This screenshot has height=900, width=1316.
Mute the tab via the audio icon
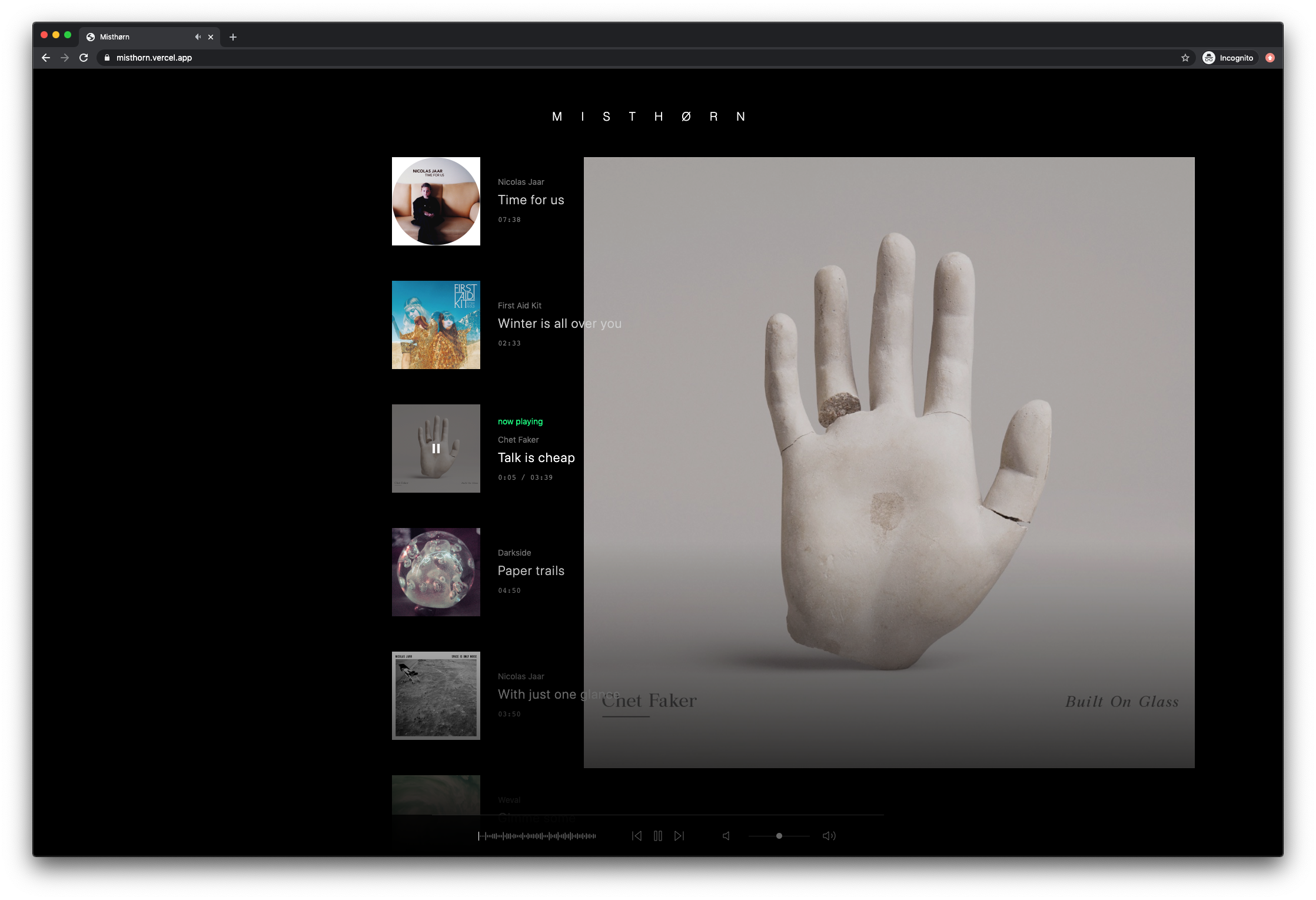198,37
